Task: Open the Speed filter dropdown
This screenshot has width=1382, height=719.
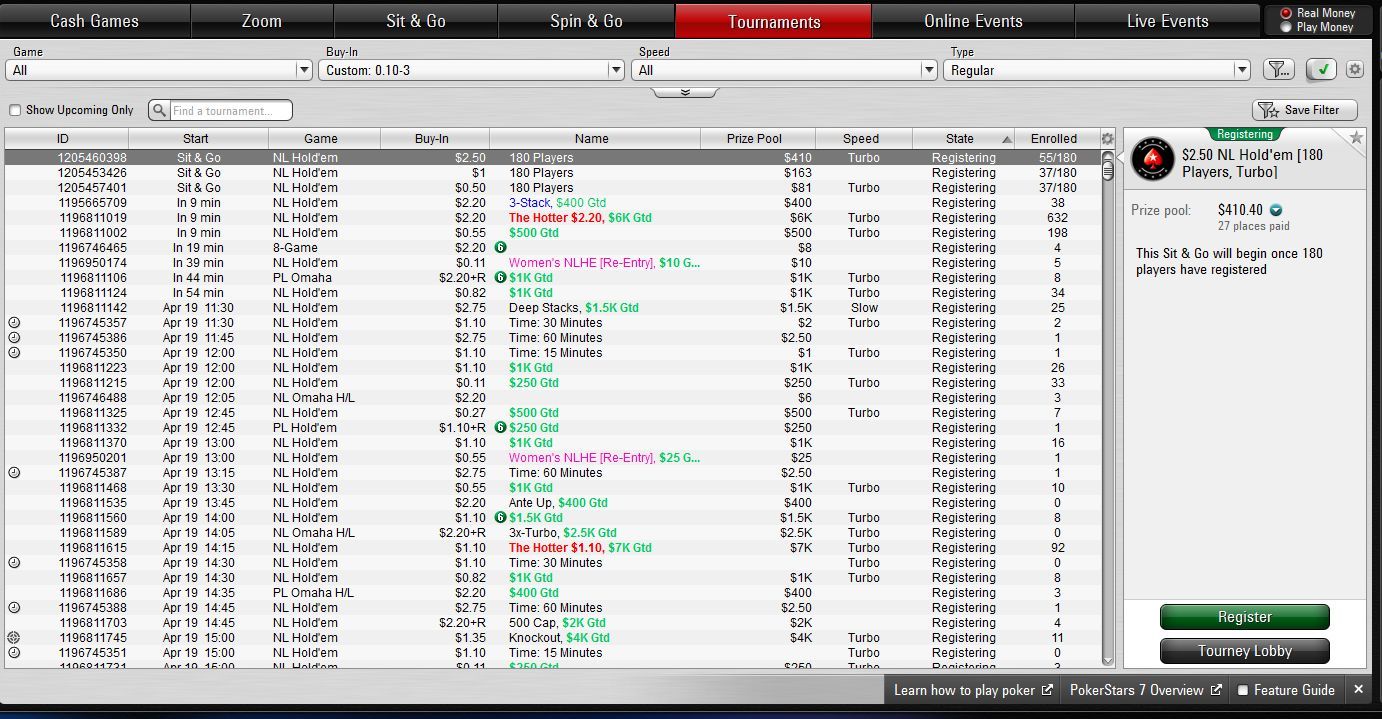Action: pos(784,70)
